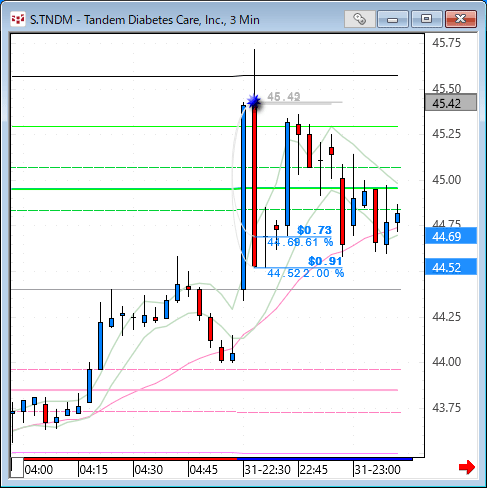487x488 pixels.
Task: Click the $0.91 annotation text
Action: coord(325,261)
